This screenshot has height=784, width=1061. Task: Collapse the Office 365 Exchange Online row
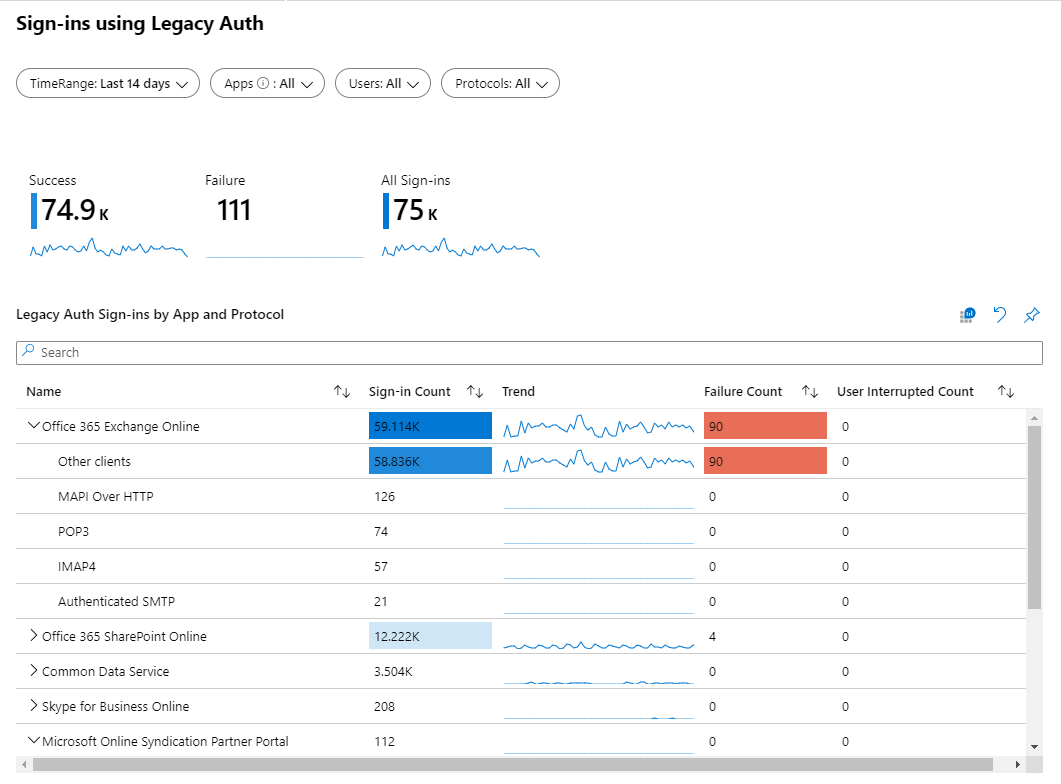[x=33, y=425]
